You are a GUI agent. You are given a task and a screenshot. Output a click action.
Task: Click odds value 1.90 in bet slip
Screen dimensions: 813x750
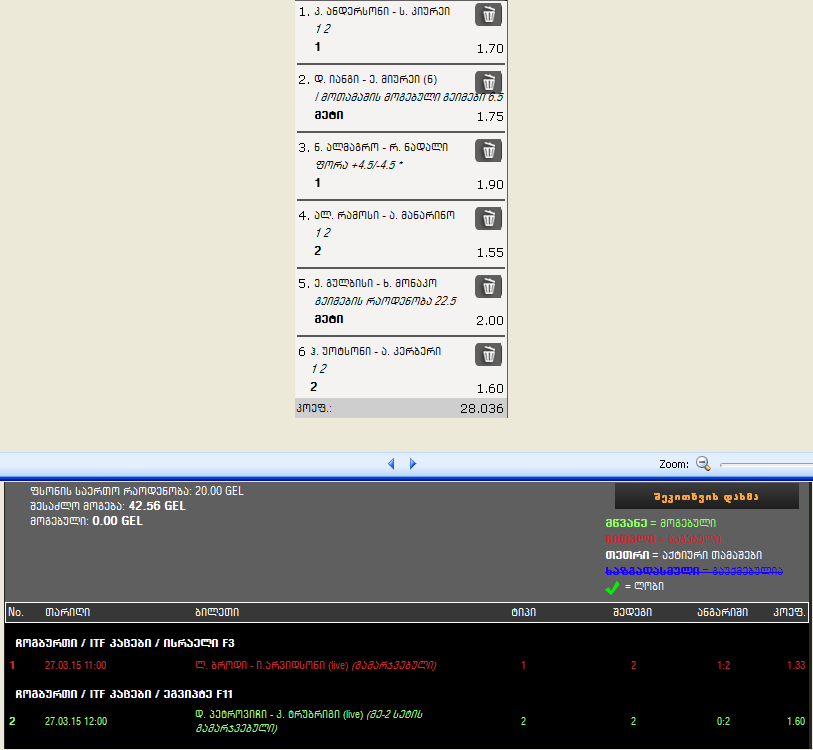(490, 185)
